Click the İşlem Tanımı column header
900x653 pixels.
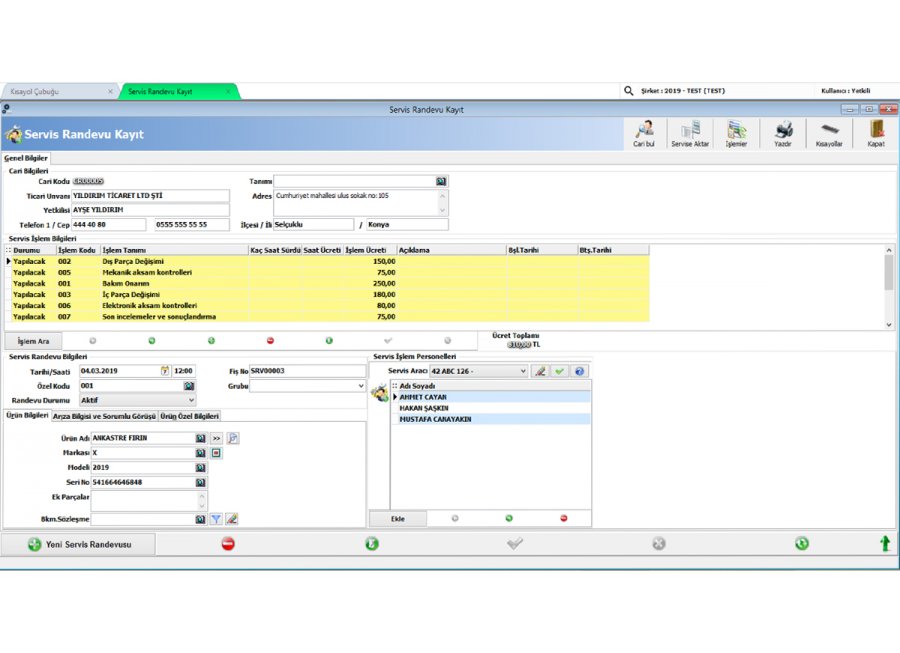tap(174, 250)
